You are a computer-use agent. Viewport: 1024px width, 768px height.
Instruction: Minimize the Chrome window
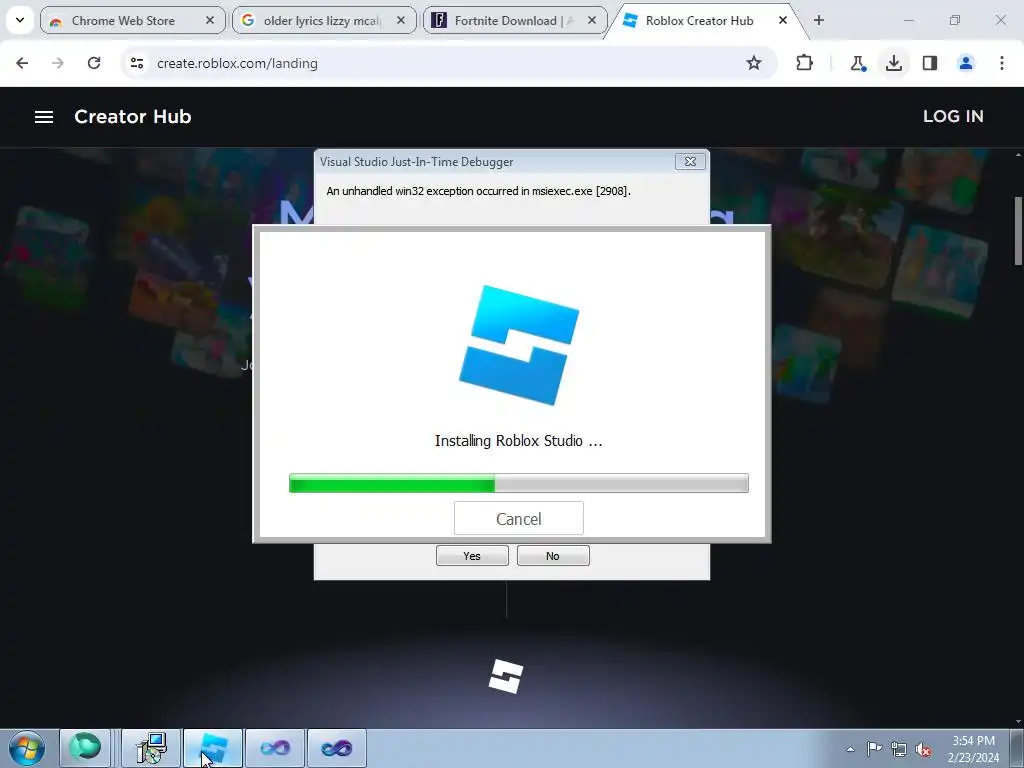[x=908, y=21]
